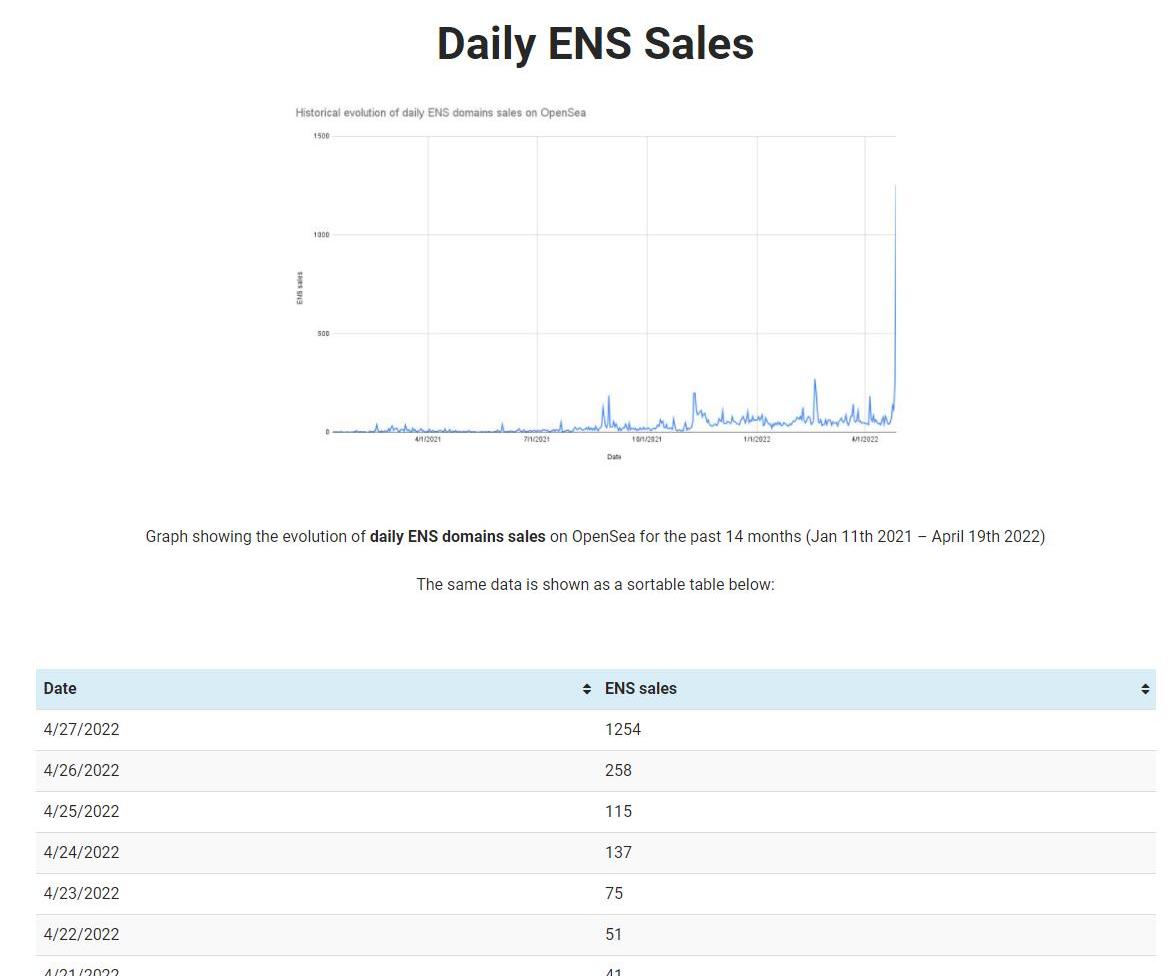Select the 1254 sales value cell
This screenshot has width=1175, height=976.
(623, 730)
